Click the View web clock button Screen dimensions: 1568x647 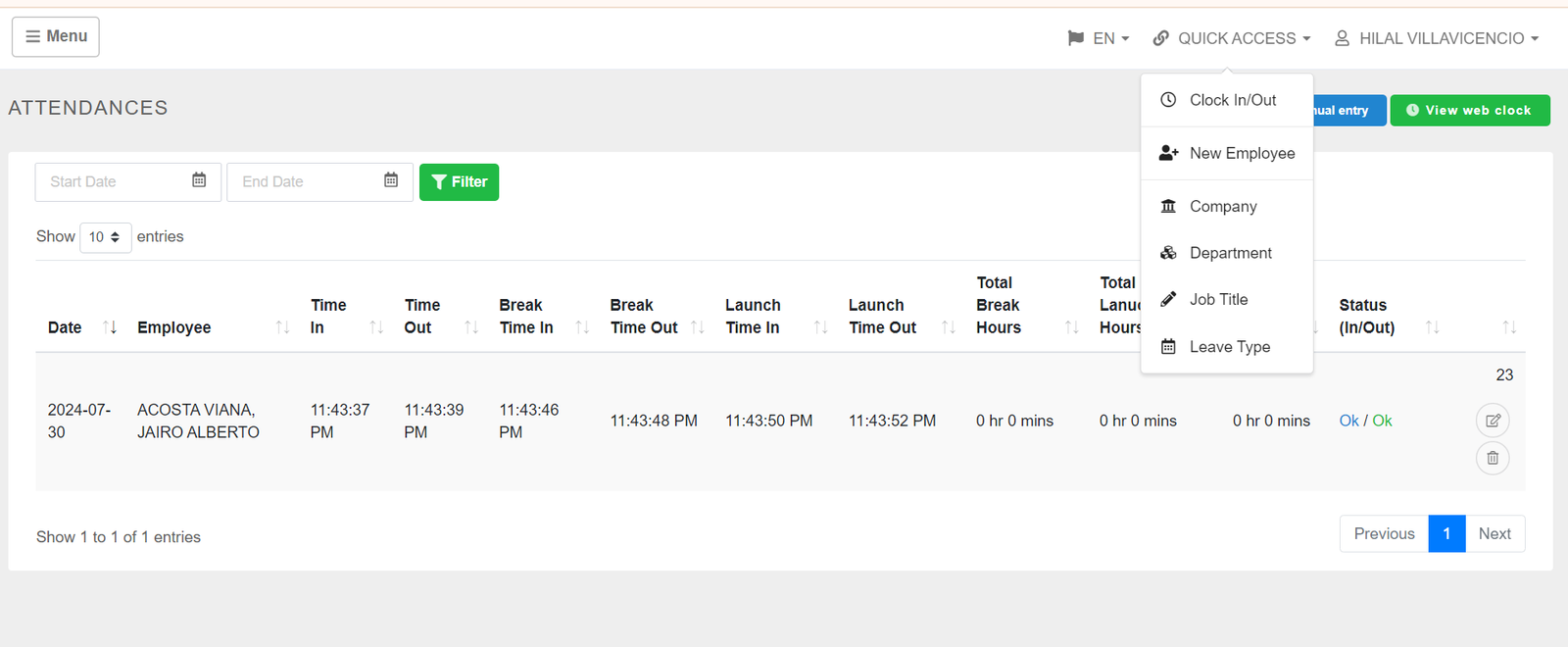pyautogui.click(x=1469, y=111)
